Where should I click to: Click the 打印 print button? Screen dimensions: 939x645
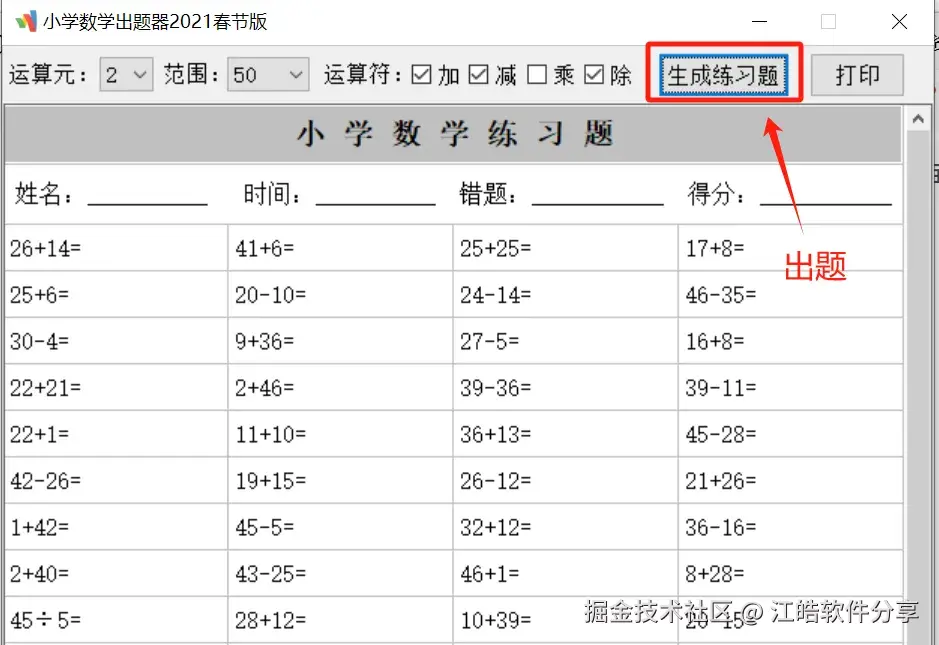pos(857,73)
